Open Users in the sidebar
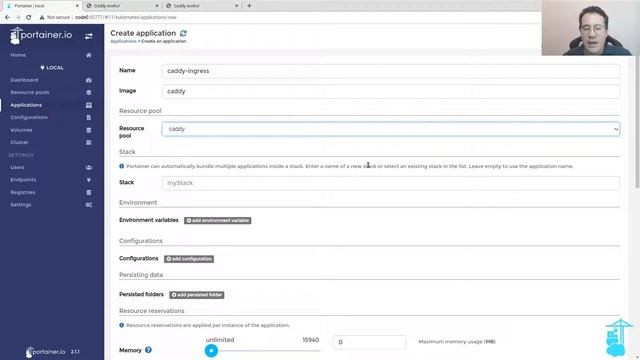Viewport: 640px width, 360px height. (17, 167)
